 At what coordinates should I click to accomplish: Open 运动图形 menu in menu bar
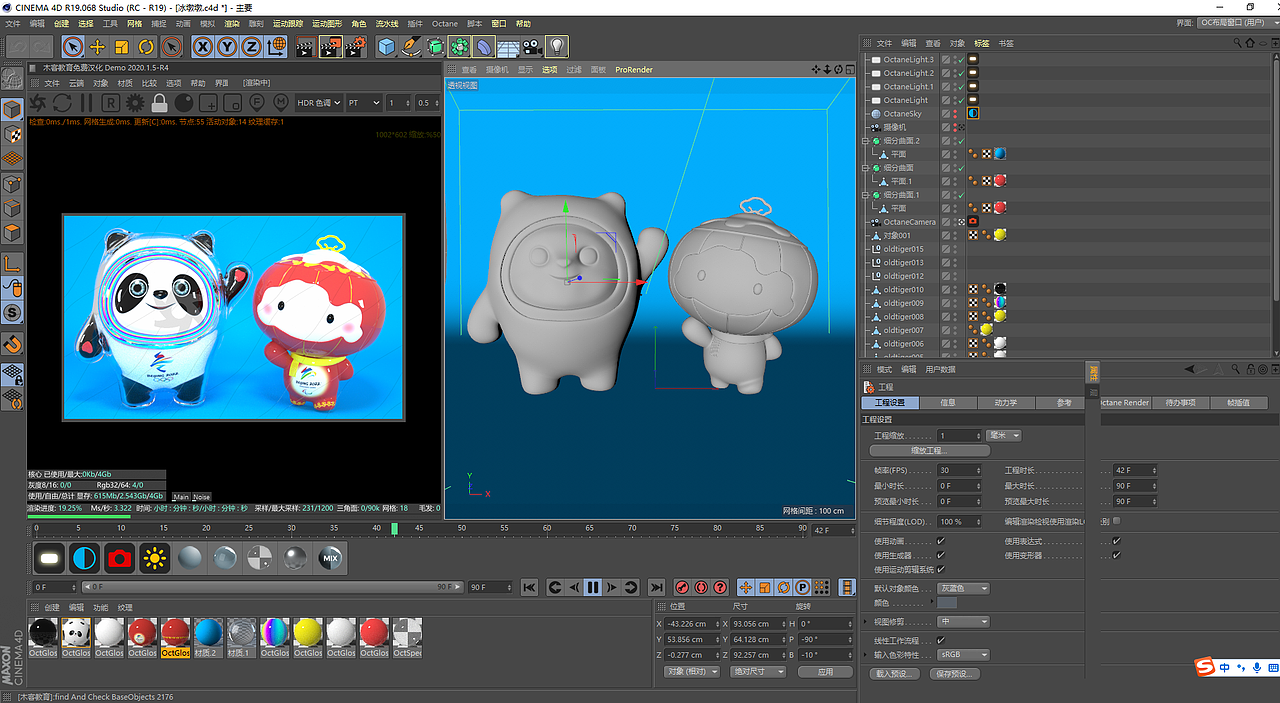pos(326,23)
